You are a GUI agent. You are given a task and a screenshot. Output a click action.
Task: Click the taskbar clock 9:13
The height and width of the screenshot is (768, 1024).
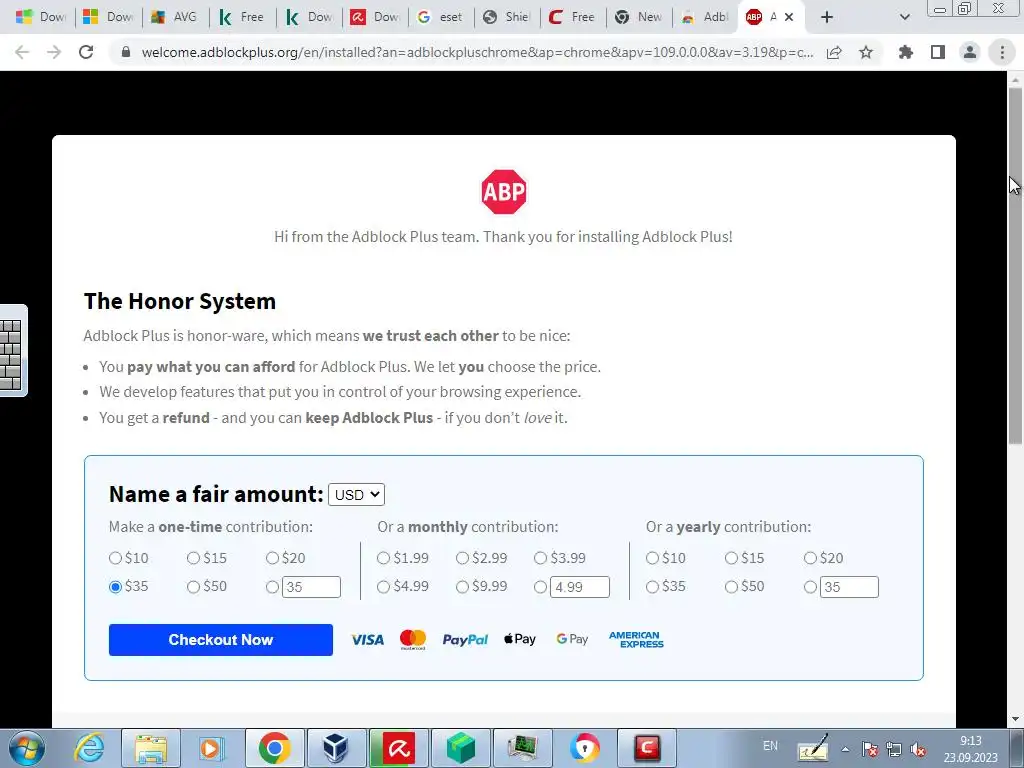tap(970, 741)
